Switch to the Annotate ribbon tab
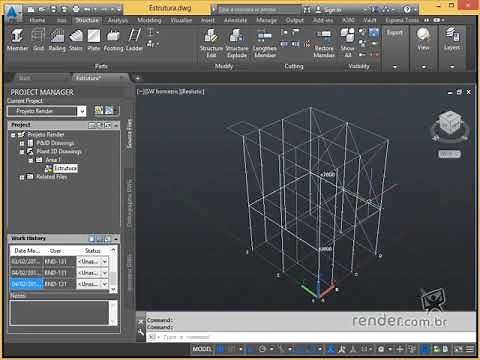The width and height of the screenshot is (480, 360). click(x=235, y=20)
